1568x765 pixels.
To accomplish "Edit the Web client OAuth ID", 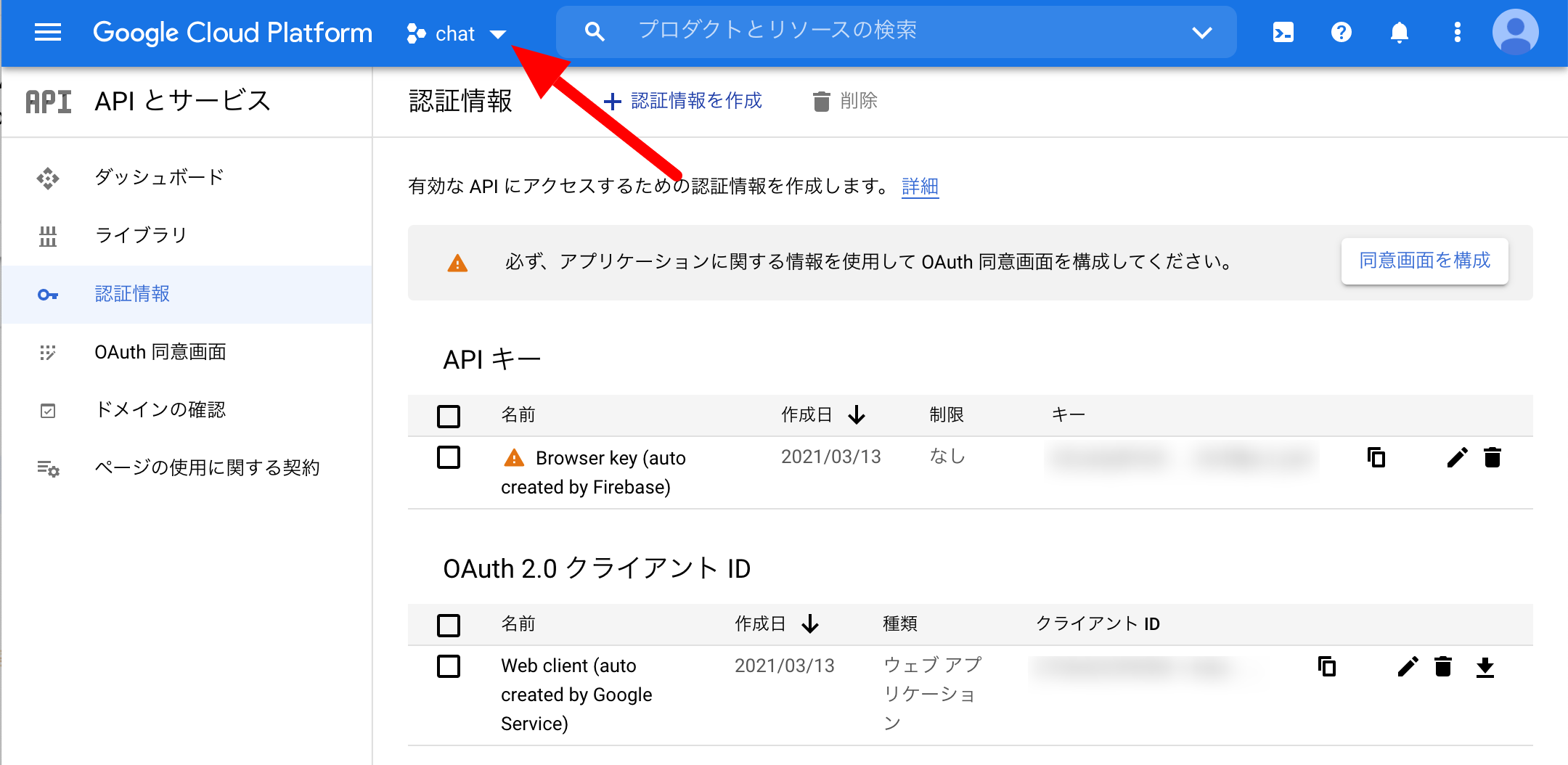I will point(1408,666).
